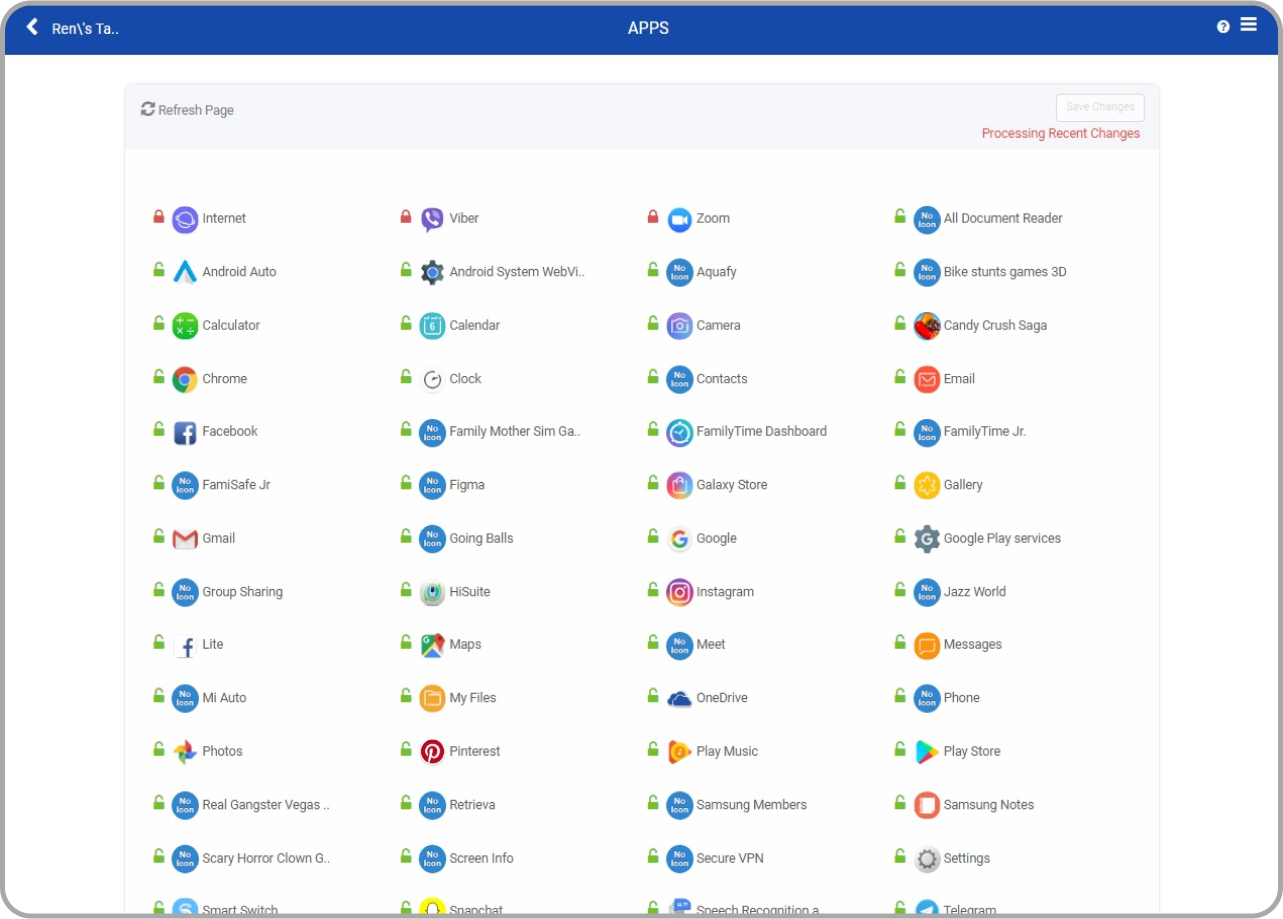The height and width of the screenshot is (919, 1283).
Task: Click the Facebook app icon
Action: coord(185,432)
